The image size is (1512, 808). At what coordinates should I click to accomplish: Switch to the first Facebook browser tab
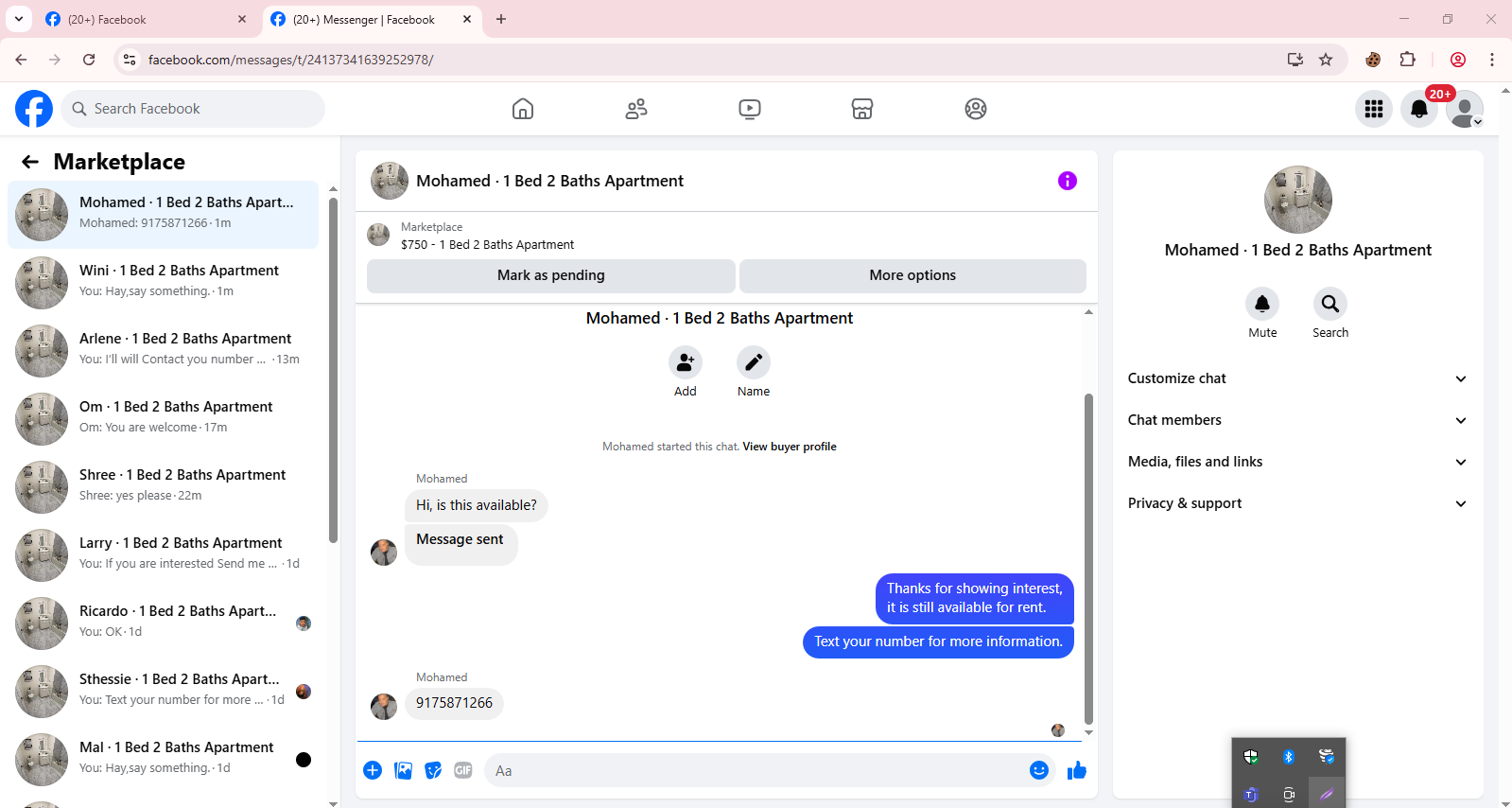[147, 19]
